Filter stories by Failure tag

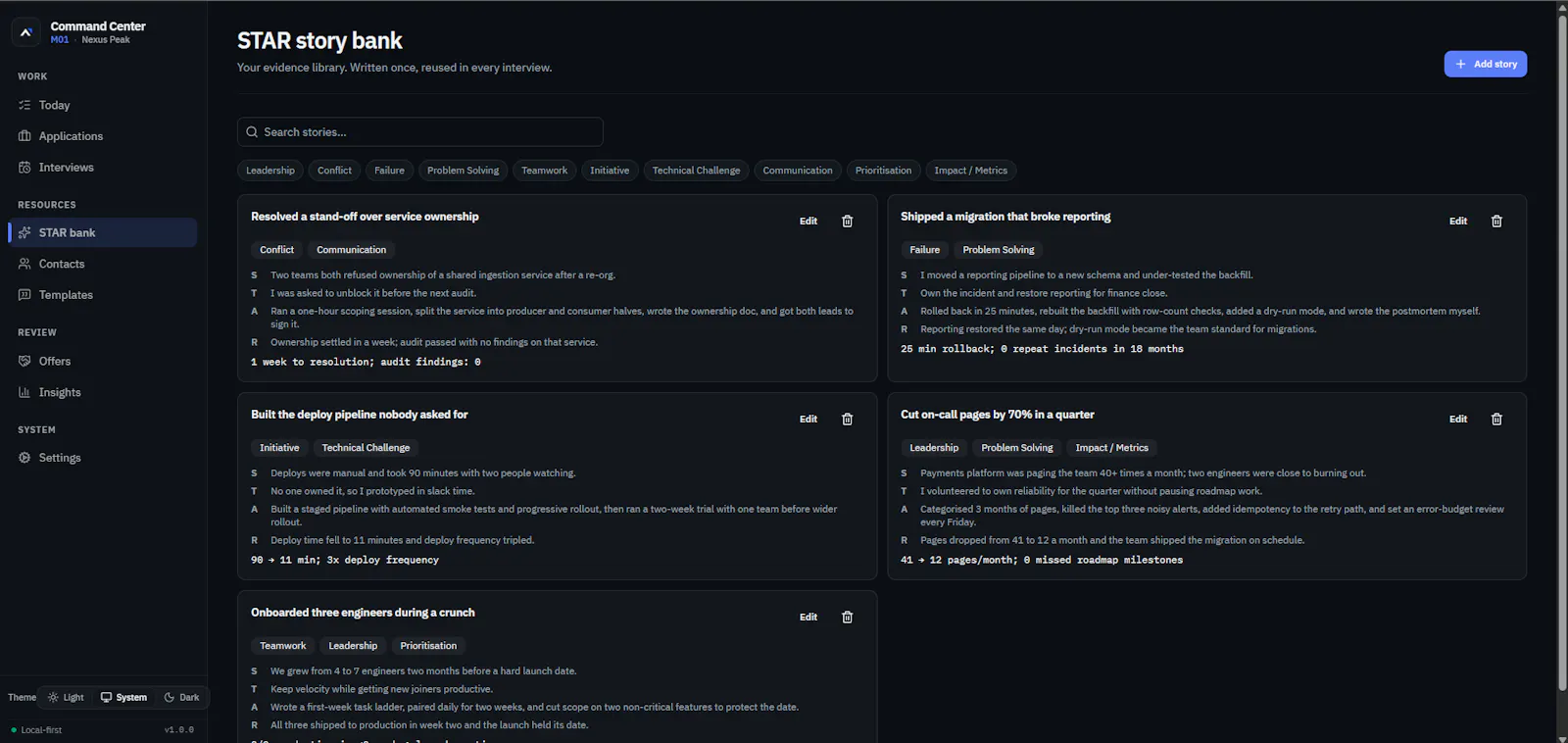click(x=389, y=171)
